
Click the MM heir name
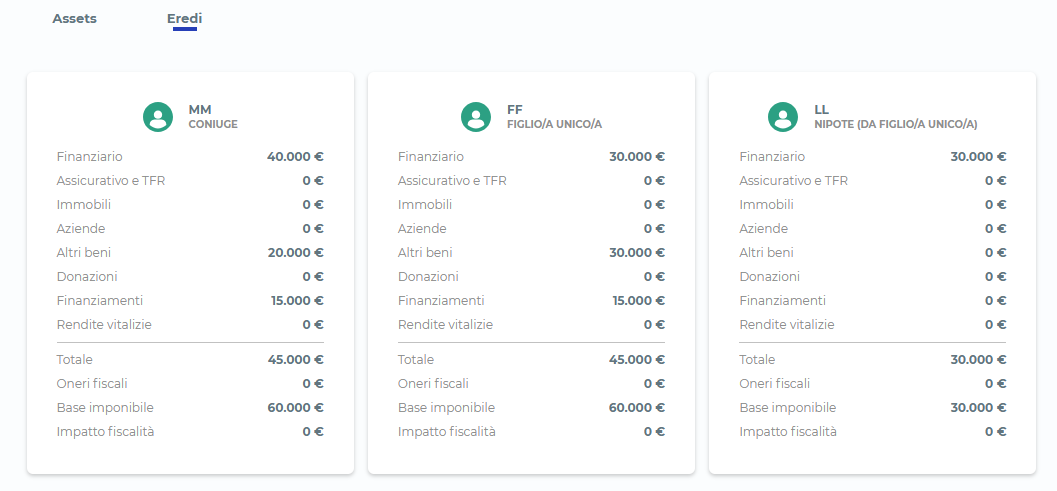200,109
